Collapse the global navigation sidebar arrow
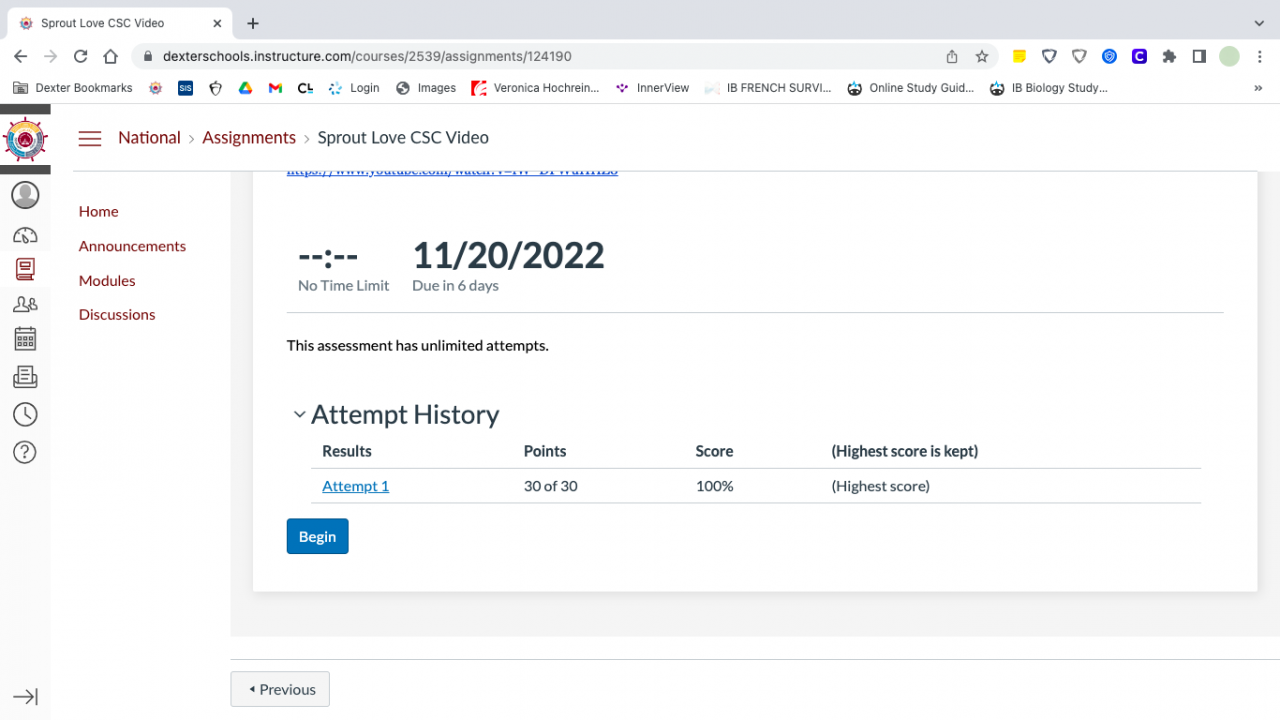 [x=25, y=697]
